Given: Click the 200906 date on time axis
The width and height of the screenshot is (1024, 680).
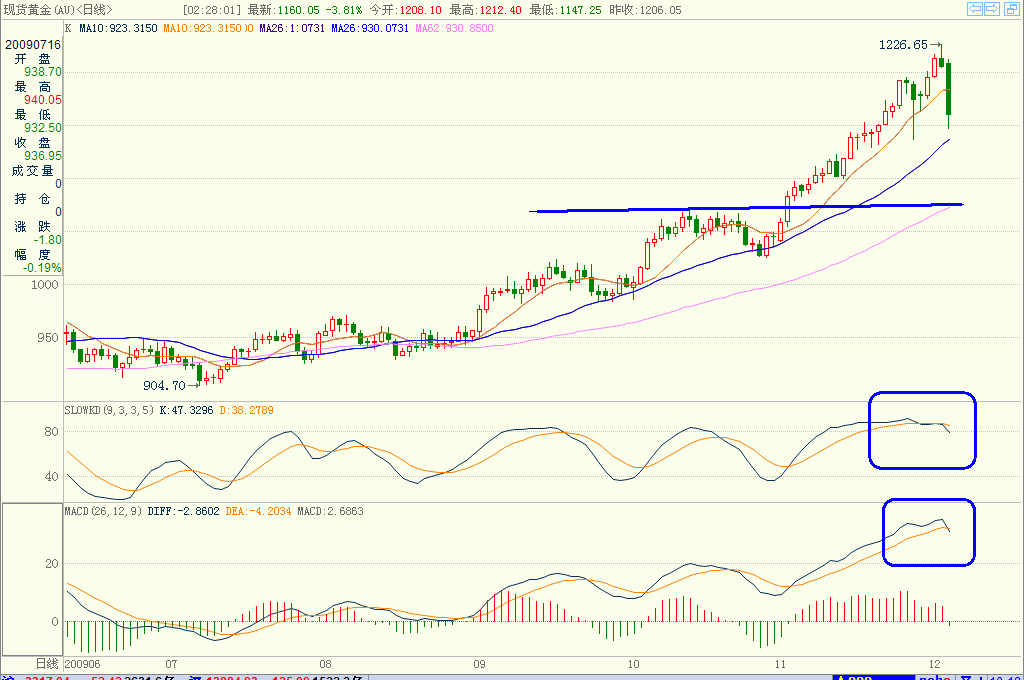Looking at the screenshot, I should 83,664.
